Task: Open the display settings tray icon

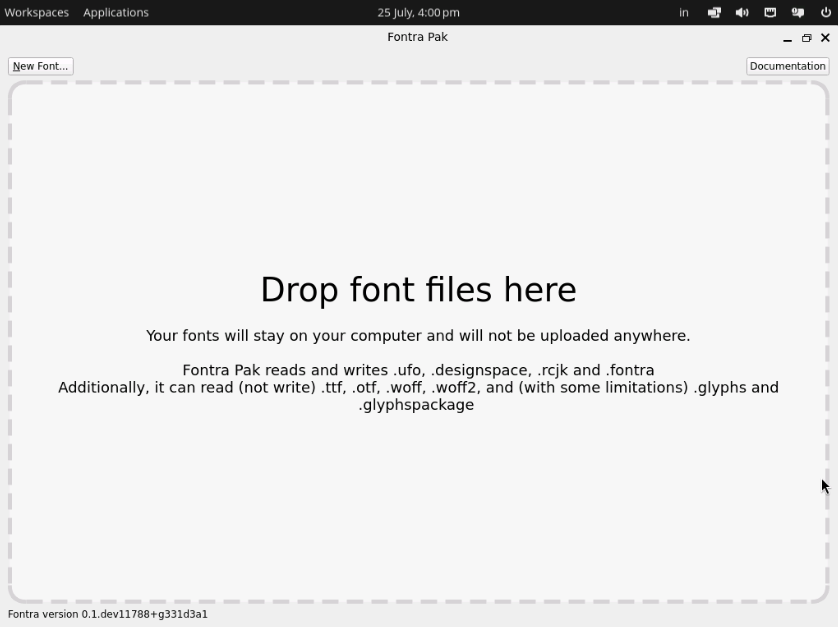Action: [x=714, y=12]
